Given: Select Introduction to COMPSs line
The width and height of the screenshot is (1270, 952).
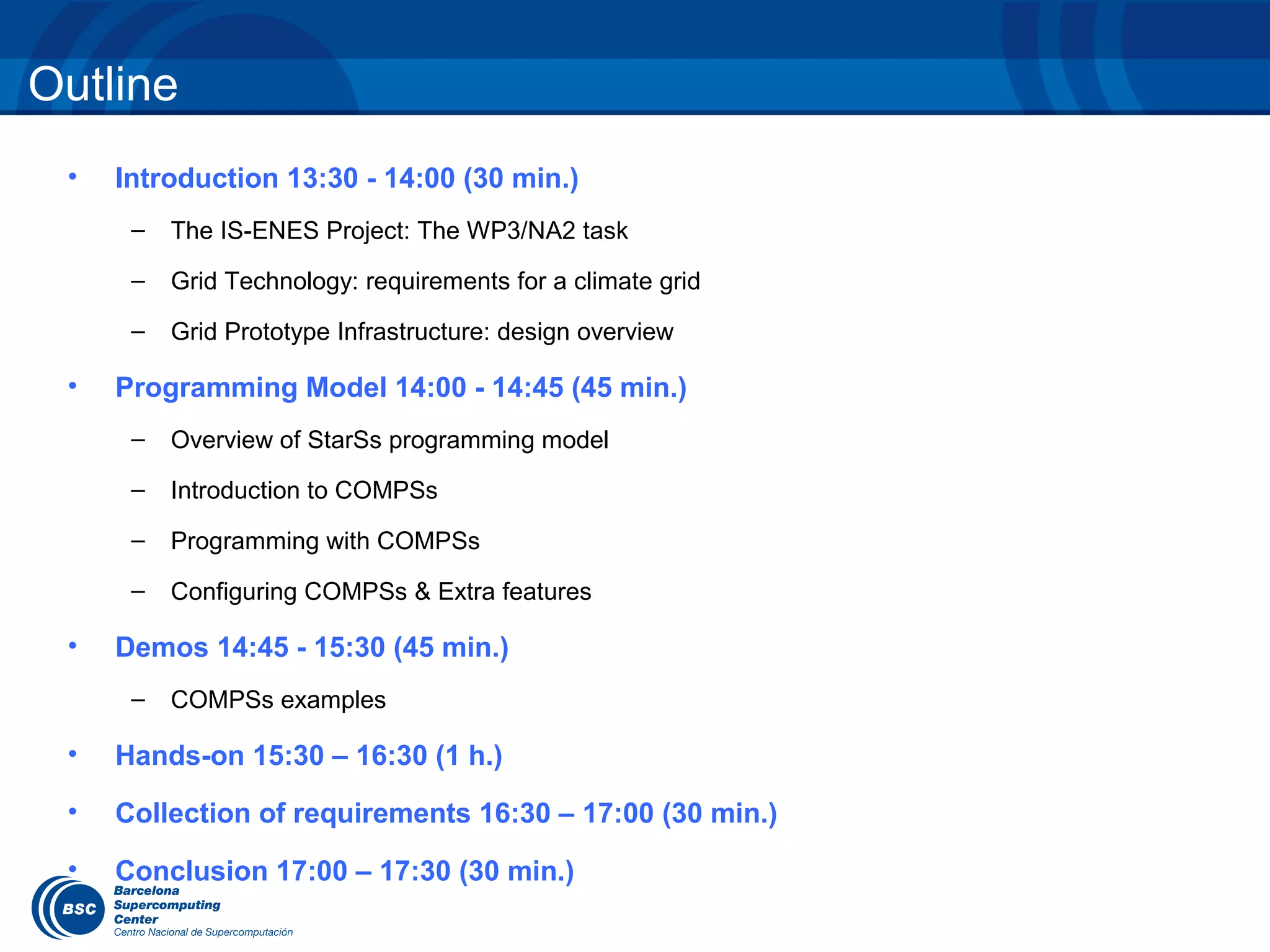Looking at the screenshot, I should (x=304, y=490).
